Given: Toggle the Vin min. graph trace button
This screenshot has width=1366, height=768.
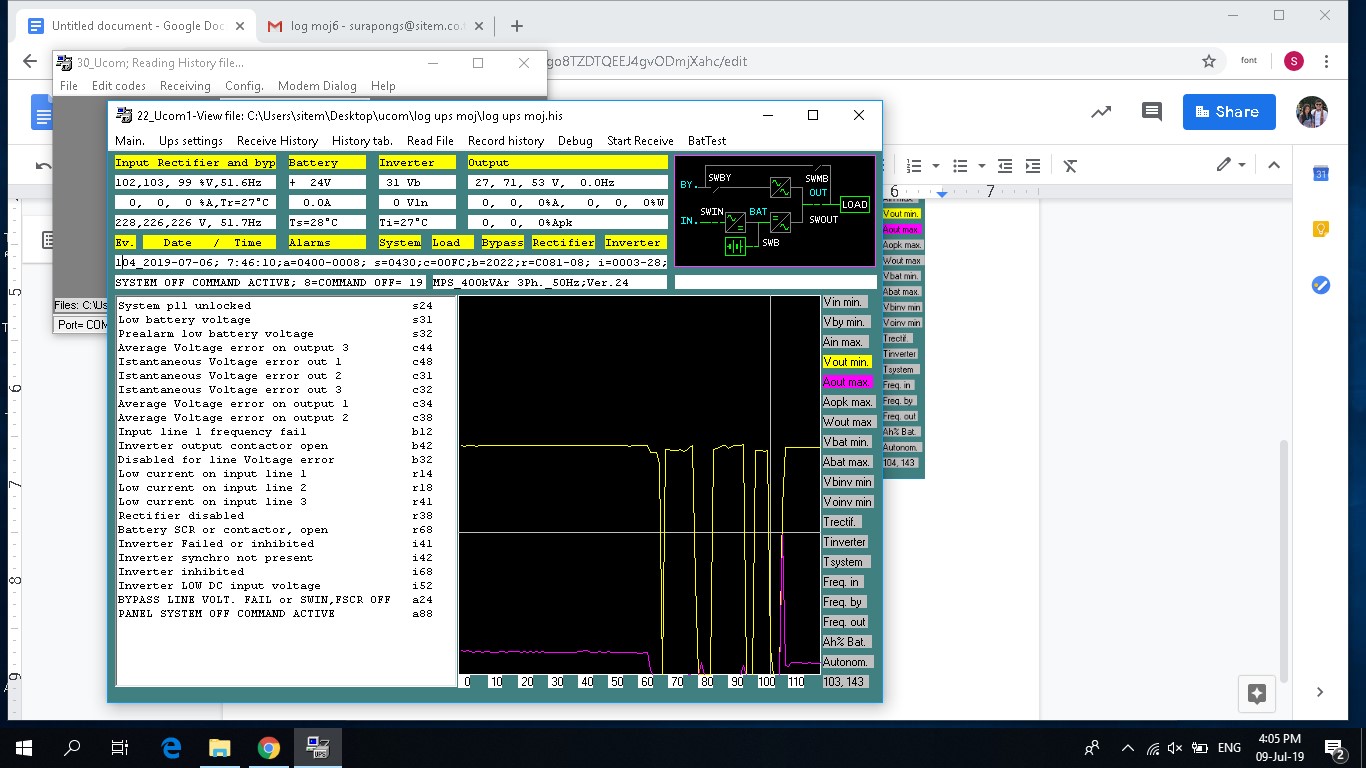Looking at the screenshot, I should [x=846, y=302].
